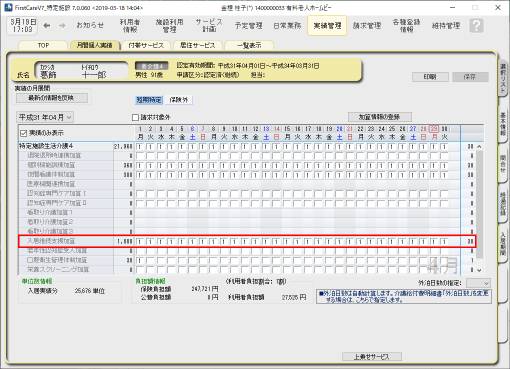
Task: Open the 外泊日数の指定 dropdown
Action: (478, 283)
